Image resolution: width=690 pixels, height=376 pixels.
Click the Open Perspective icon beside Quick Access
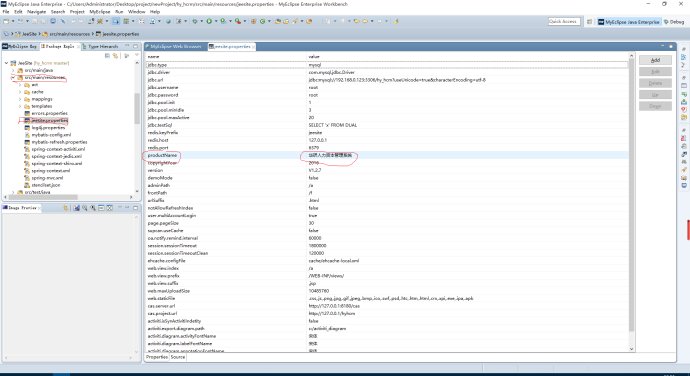click(590, 22)
